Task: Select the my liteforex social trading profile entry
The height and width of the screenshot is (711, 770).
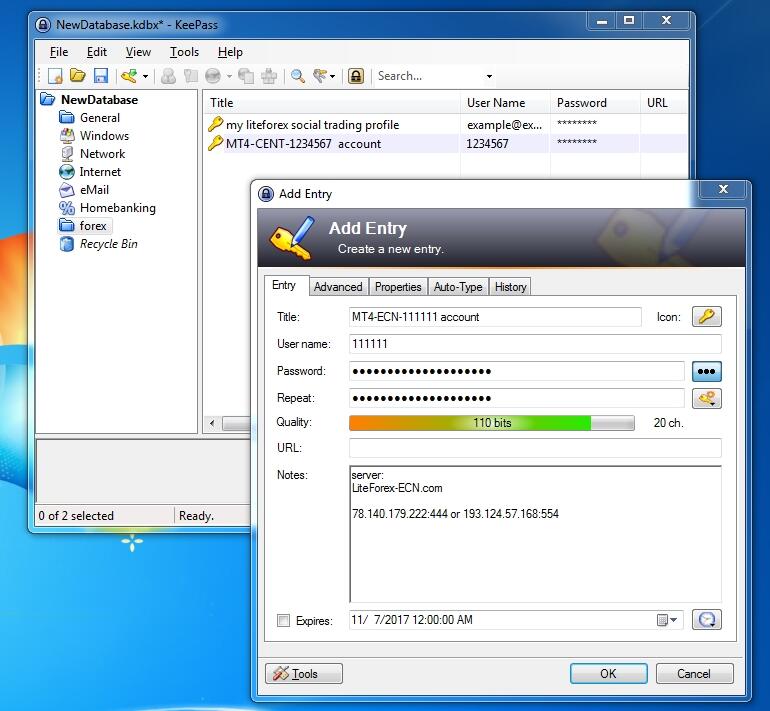Action: click(x=312, y=125)
